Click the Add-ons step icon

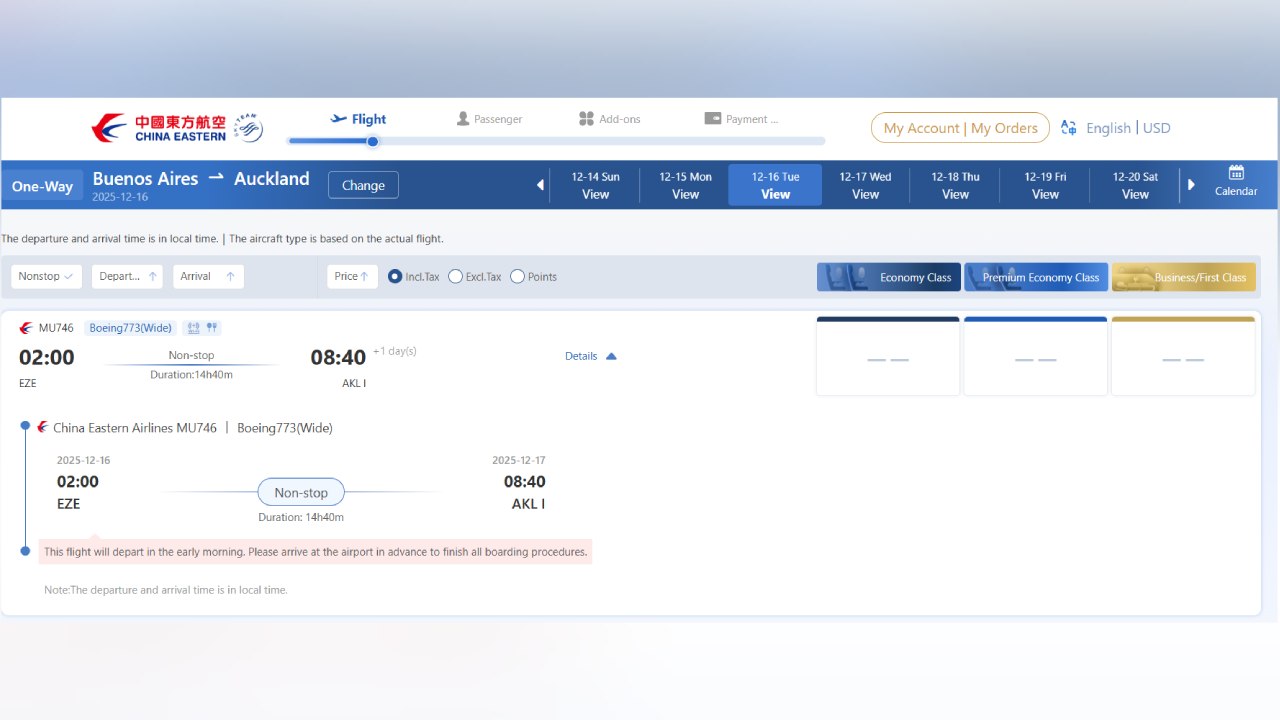point(587,118)
